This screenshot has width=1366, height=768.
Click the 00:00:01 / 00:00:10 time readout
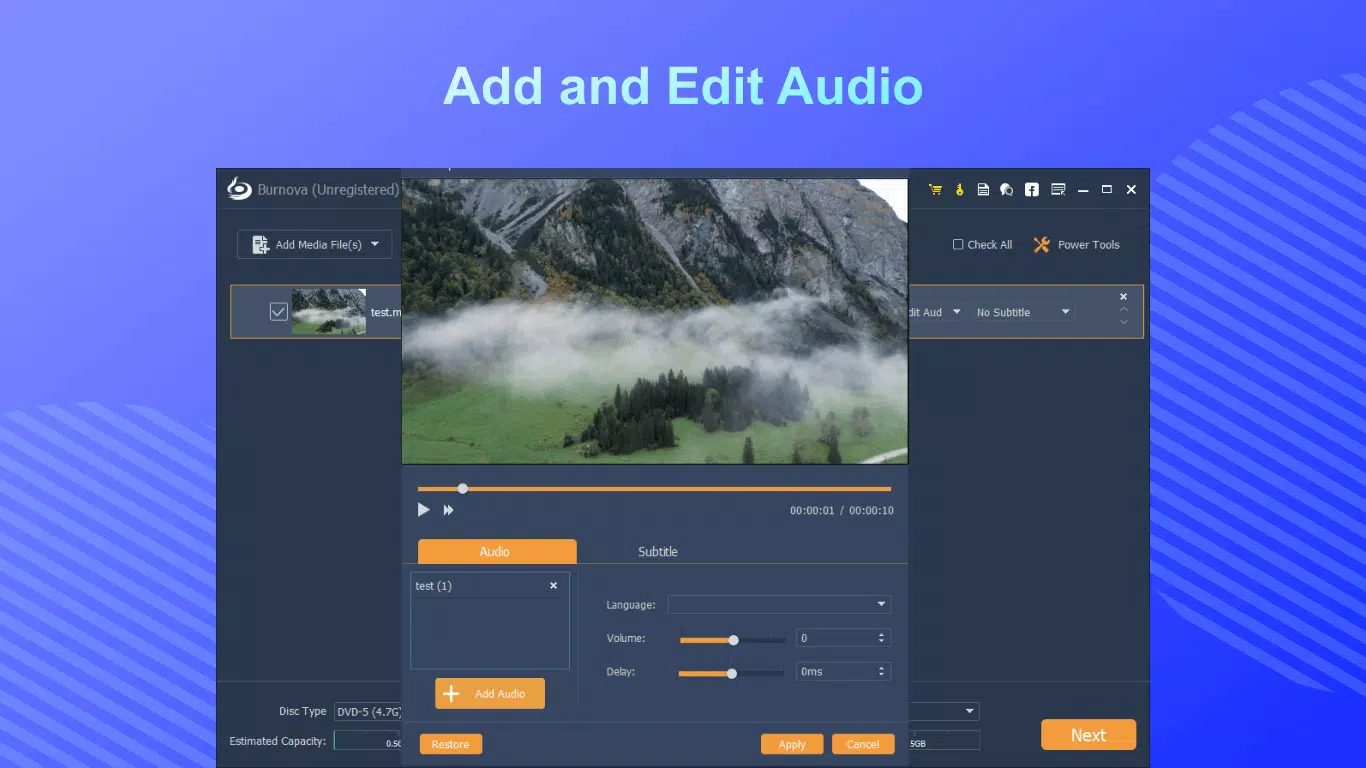pos(842,511)
